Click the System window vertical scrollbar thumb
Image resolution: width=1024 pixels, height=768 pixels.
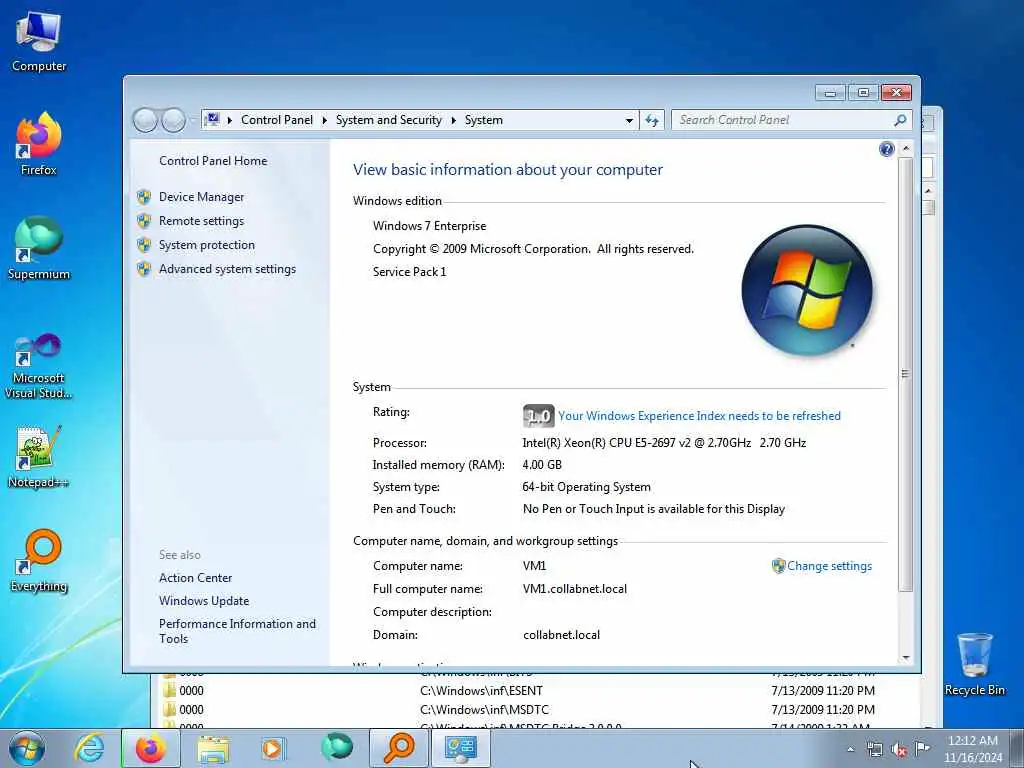(905, 374)
